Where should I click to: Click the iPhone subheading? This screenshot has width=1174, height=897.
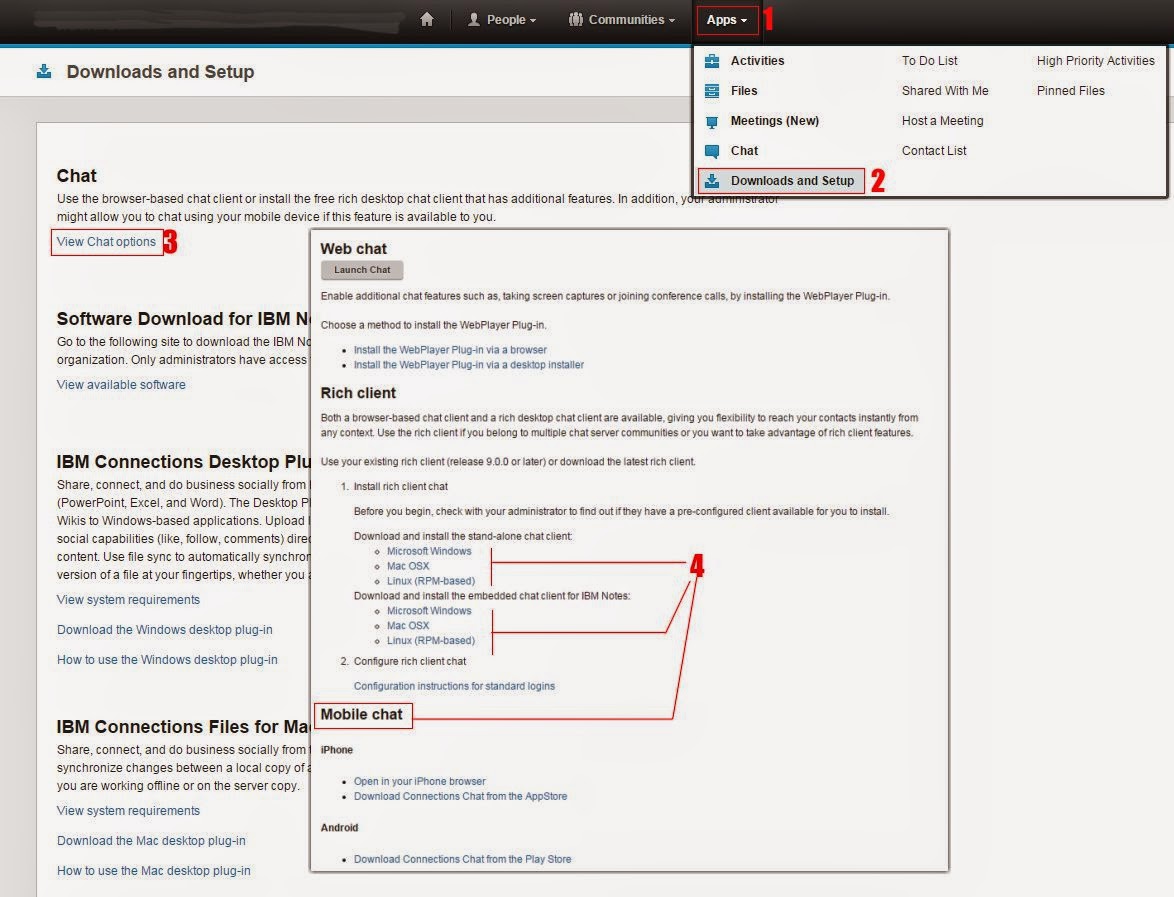(x=336, y=749)
